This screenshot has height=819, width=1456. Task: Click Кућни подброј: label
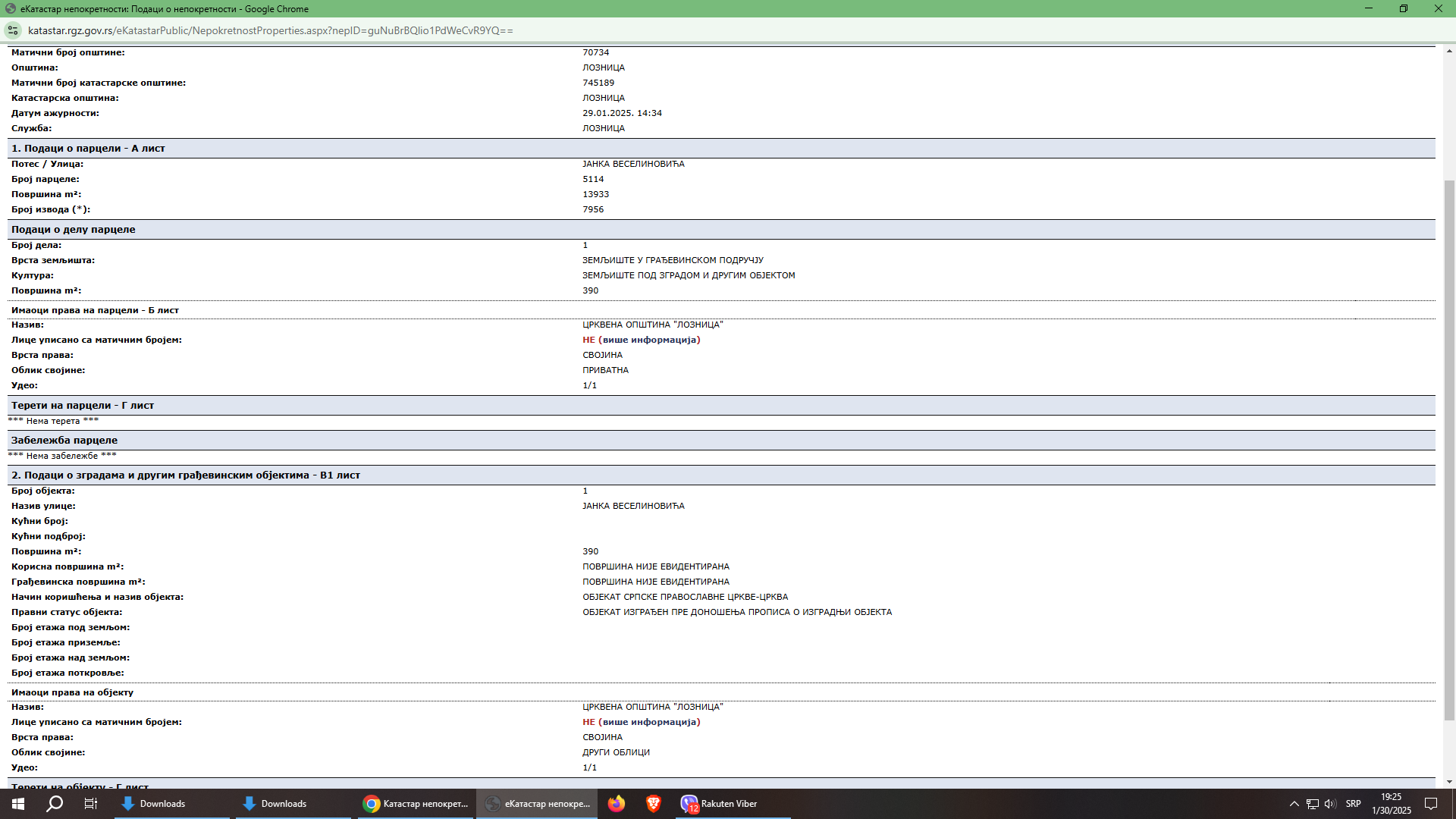49,537
